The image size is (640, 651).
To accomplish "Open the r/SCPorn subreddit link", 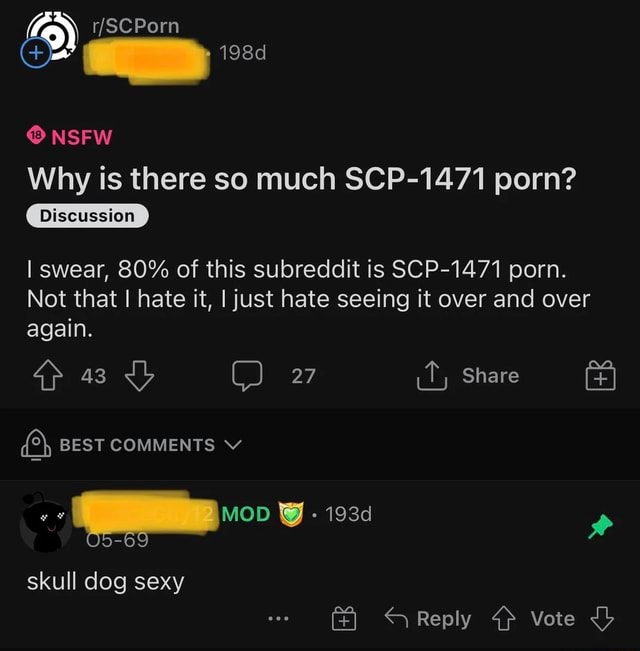I will click(x=136, y=26).
